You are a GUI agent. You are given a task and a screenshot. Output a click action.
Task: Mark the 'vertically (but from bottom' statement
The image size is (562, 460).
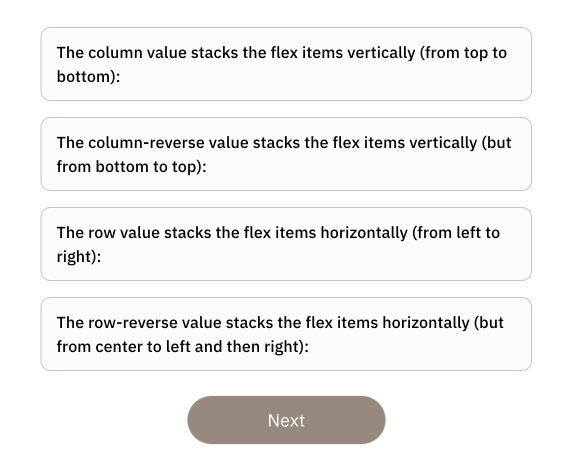coord(286,154)
